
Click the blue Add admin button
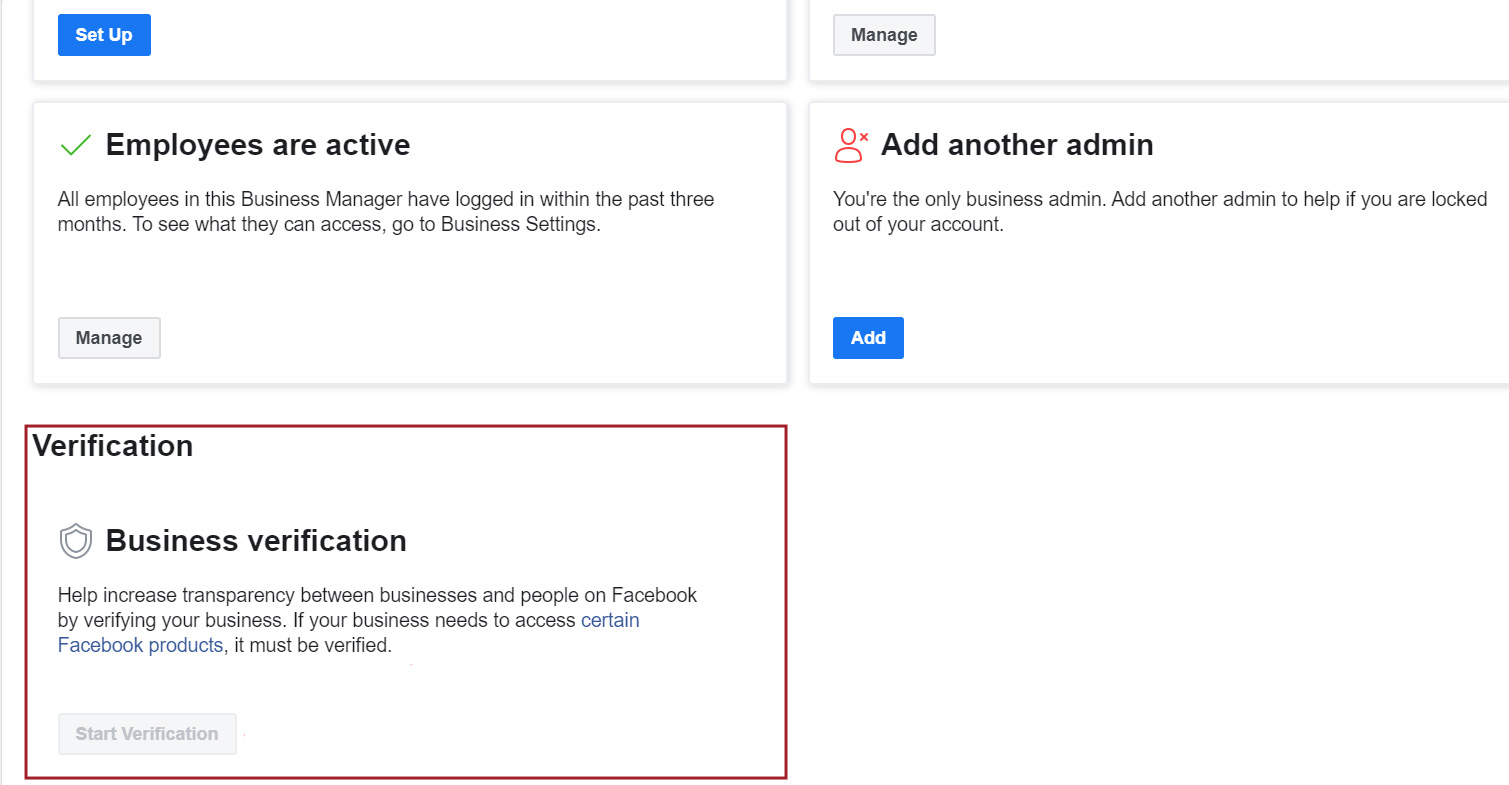pos(868,338)
